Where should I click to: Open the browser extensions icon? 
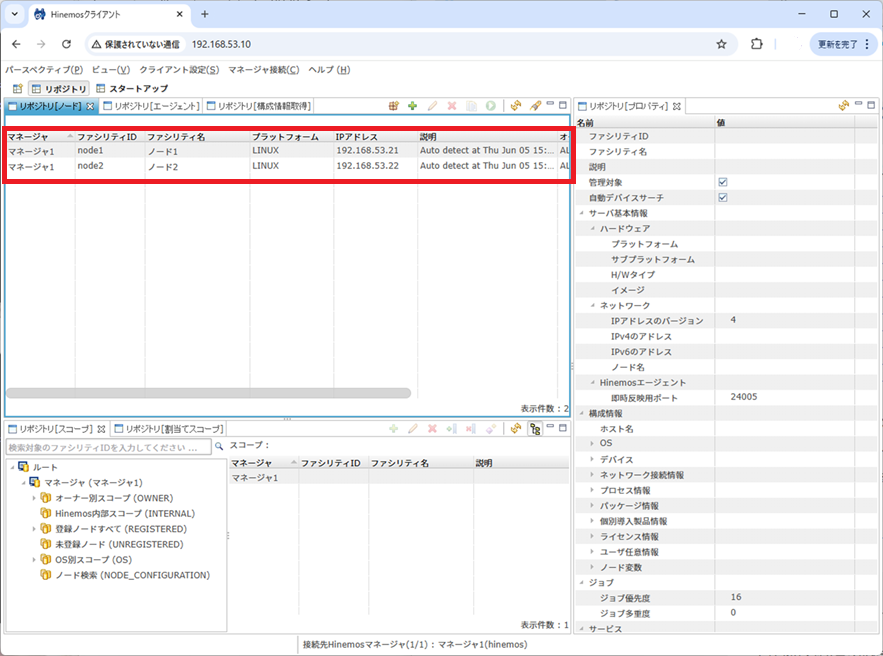(757, 44)
